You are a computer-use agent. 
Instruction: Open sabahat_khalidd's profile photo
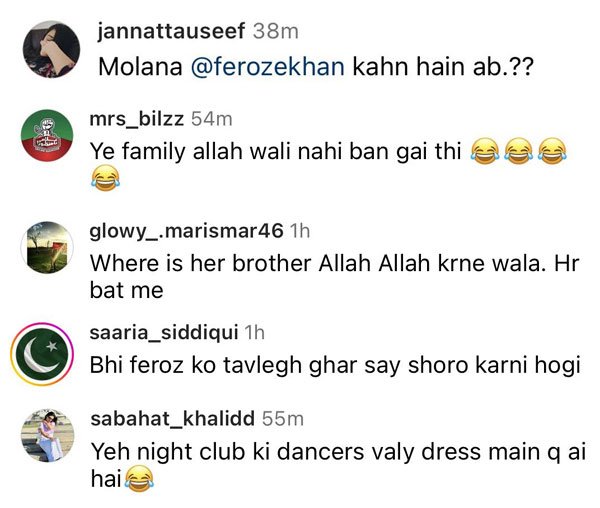pyautogui.click(x=47, y=435)
